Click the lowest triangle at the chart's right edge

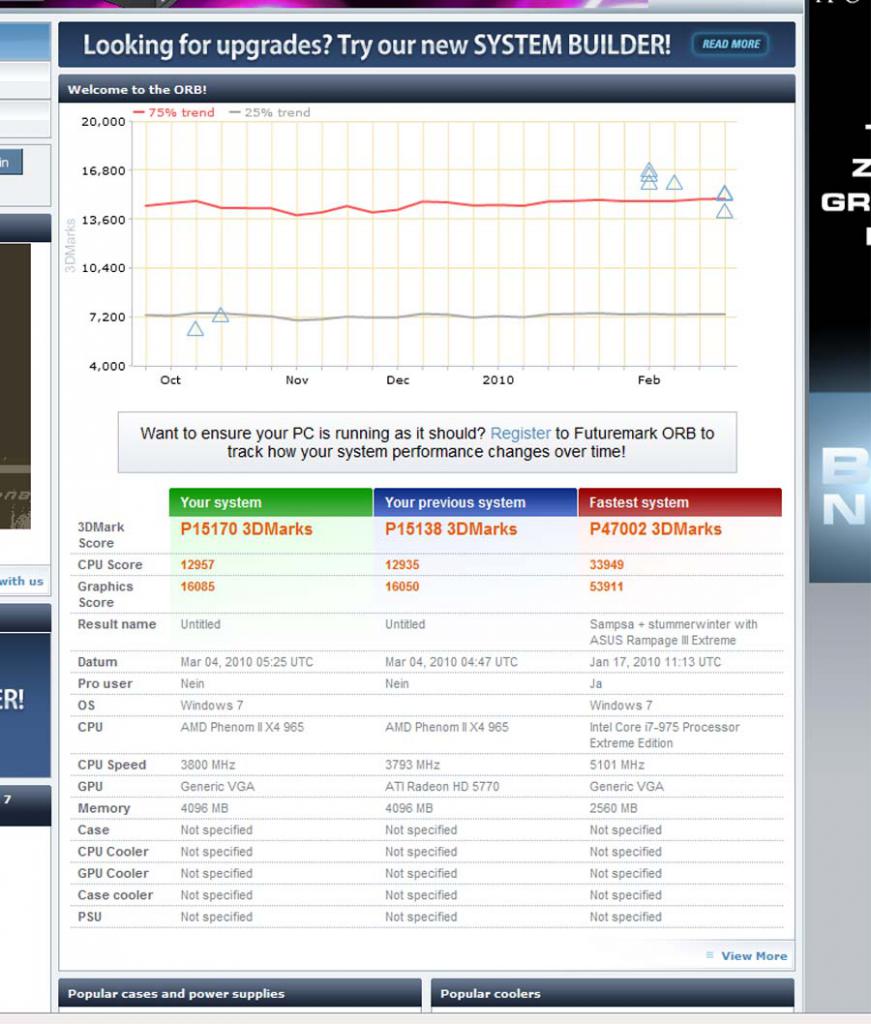(x=724, y=212)
